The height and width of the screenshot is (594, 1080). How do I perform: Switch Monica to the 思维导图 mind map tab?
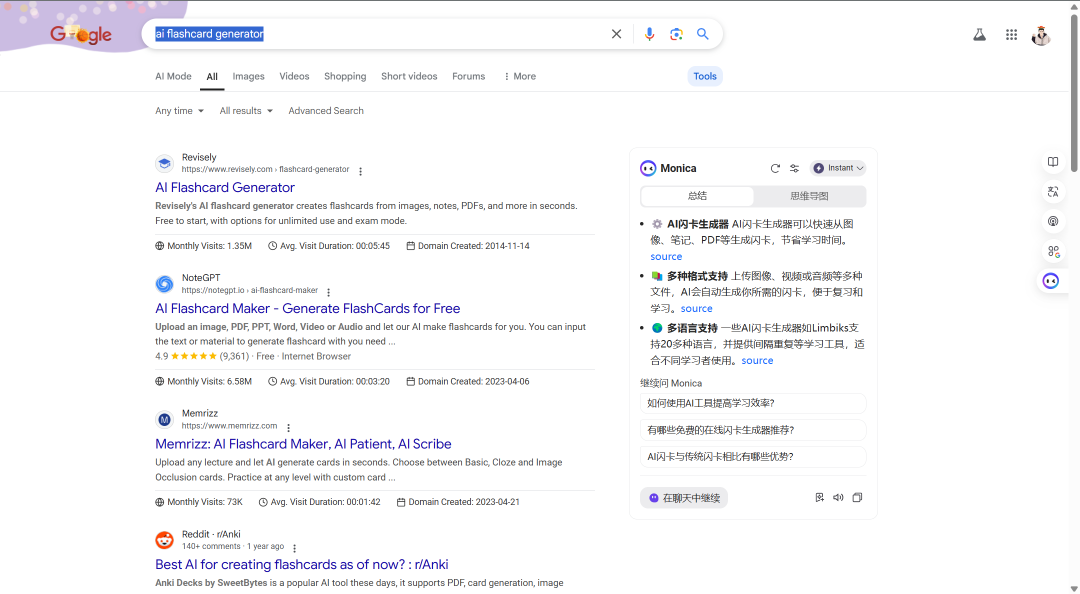pyautogui.click(x=809, y=196)
